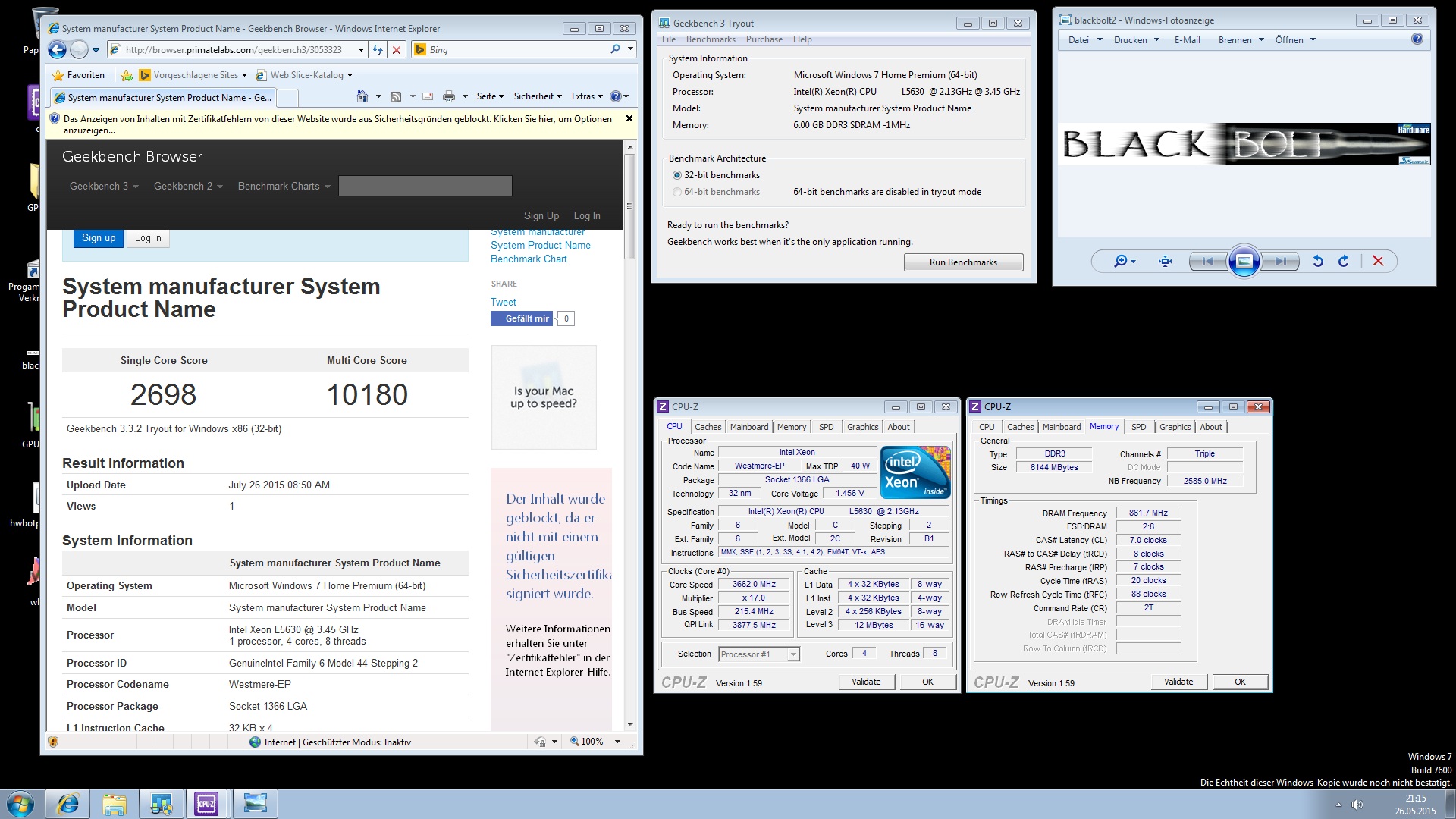The height and width of the screenshot is (819, 1456).
Task: Select 64-bit benchmarks radio button
Action: pos(677,192)
